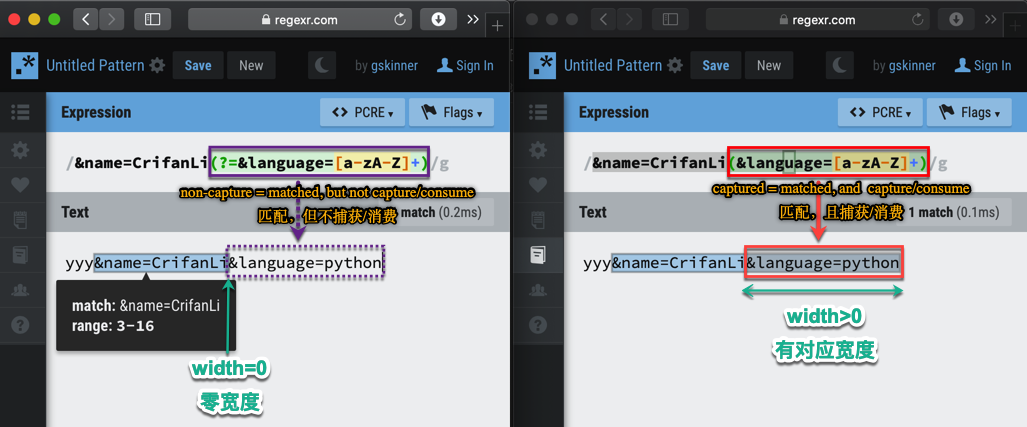
Task: Click New button in right window
Action: (769, 65)
